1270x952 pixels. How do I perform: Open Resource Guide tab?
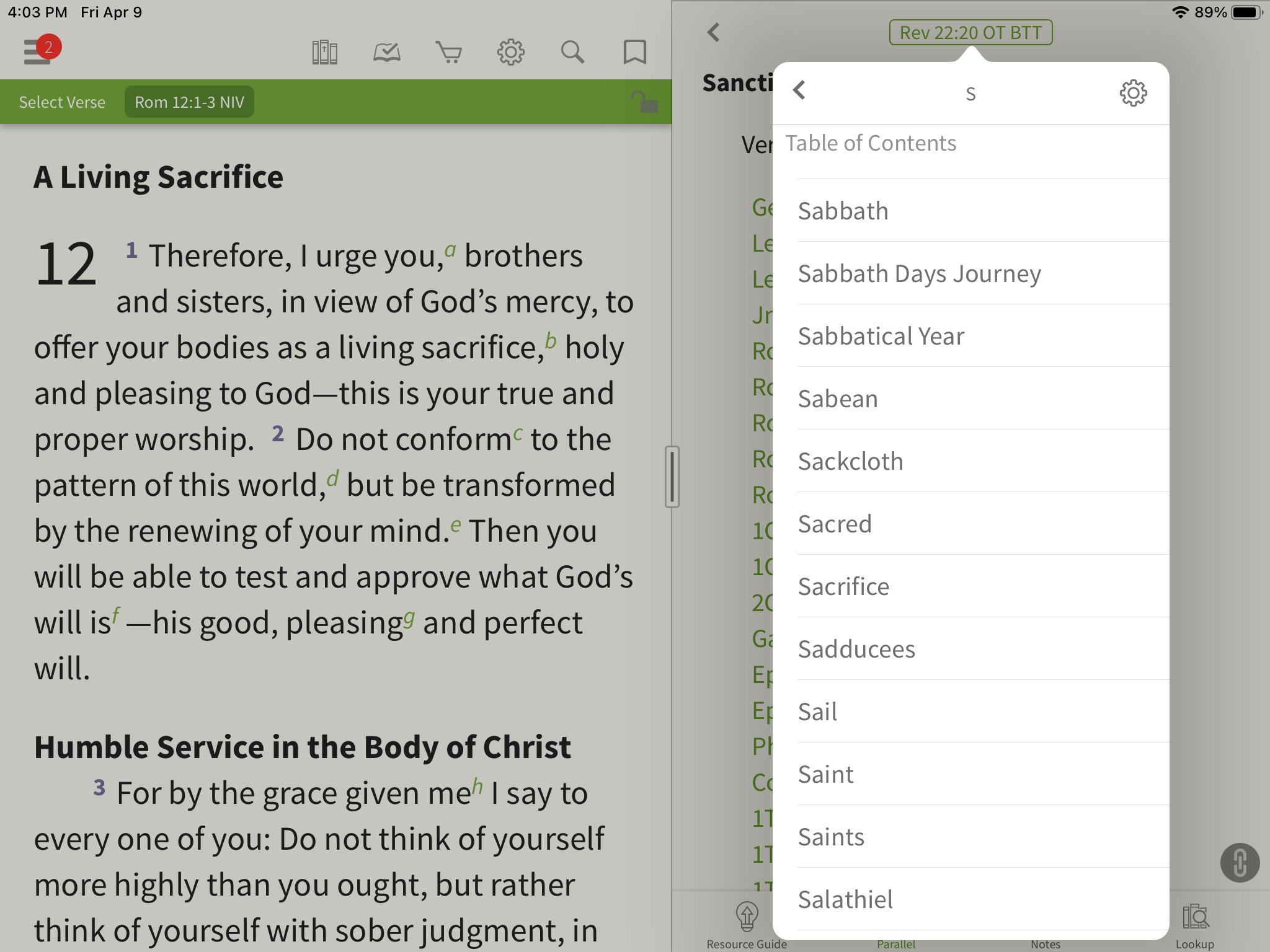click(x=747, y=925)
